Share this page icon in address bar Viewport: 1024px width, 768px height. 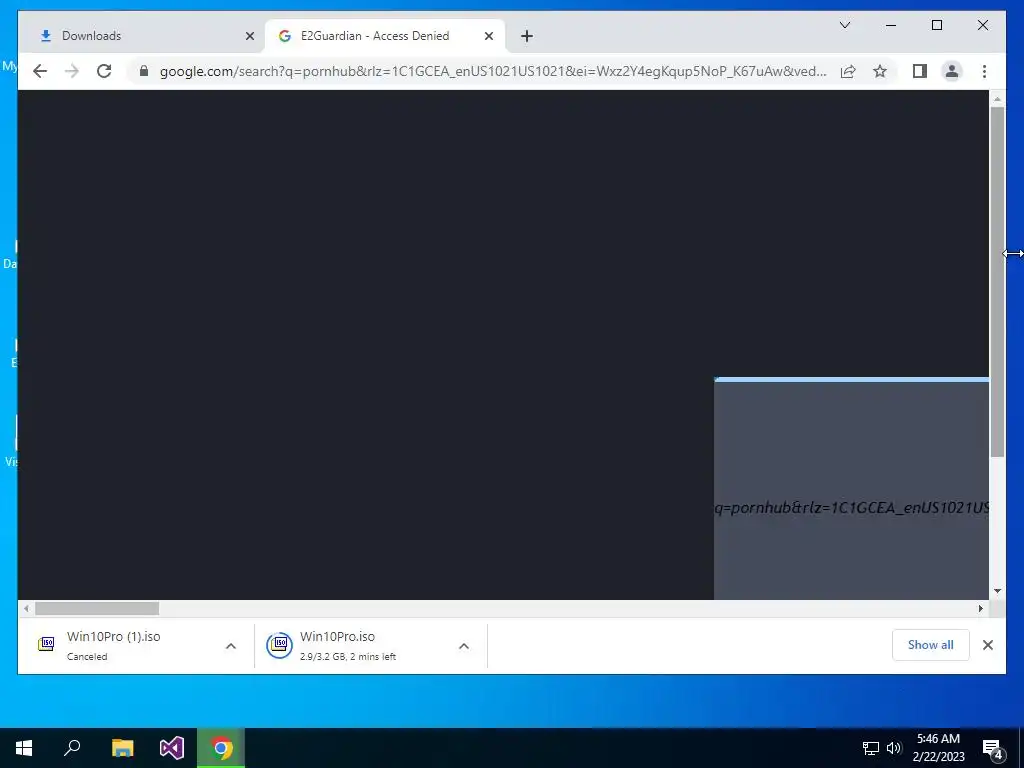click(848, 71)
